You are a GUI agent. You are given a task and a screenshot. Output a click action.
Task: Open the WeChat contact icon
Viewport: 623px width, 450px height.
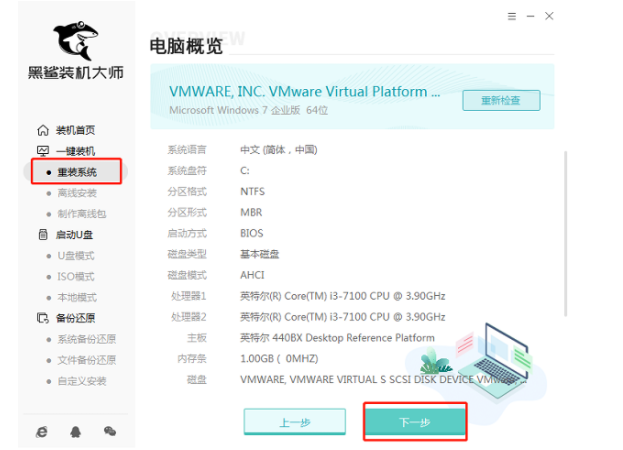coord(110,430)
